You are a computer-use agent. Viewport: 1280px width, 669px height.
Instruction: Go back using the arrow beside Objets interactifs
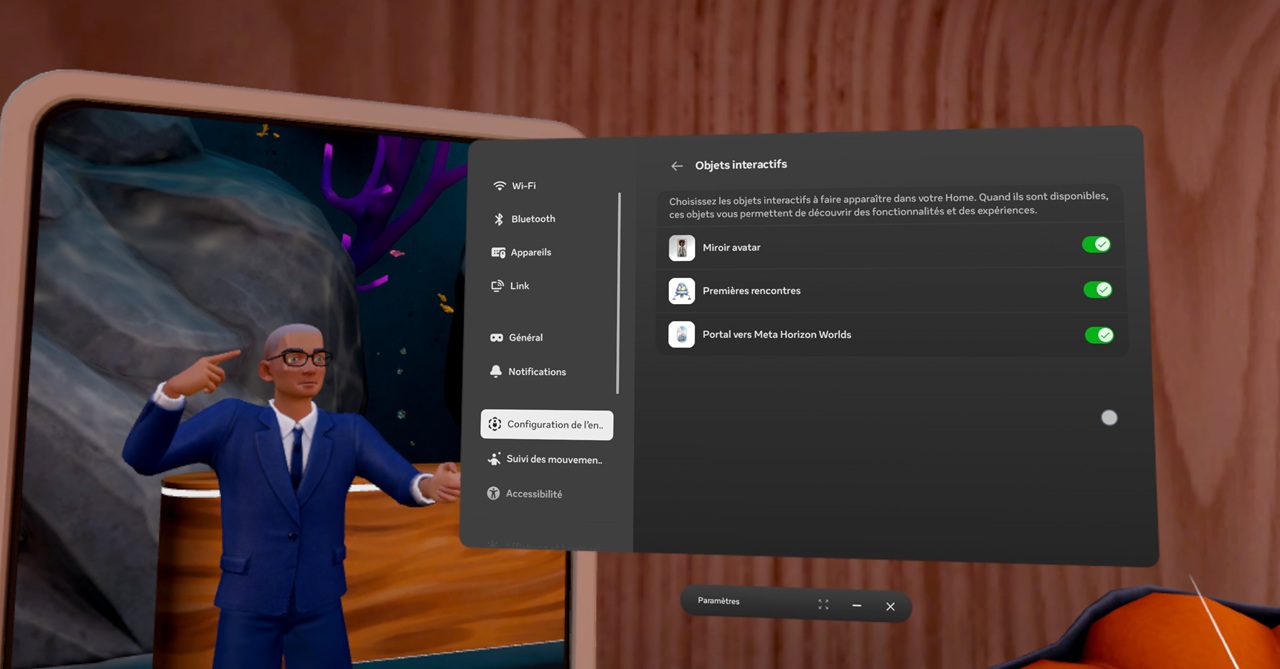pos(677,166)
